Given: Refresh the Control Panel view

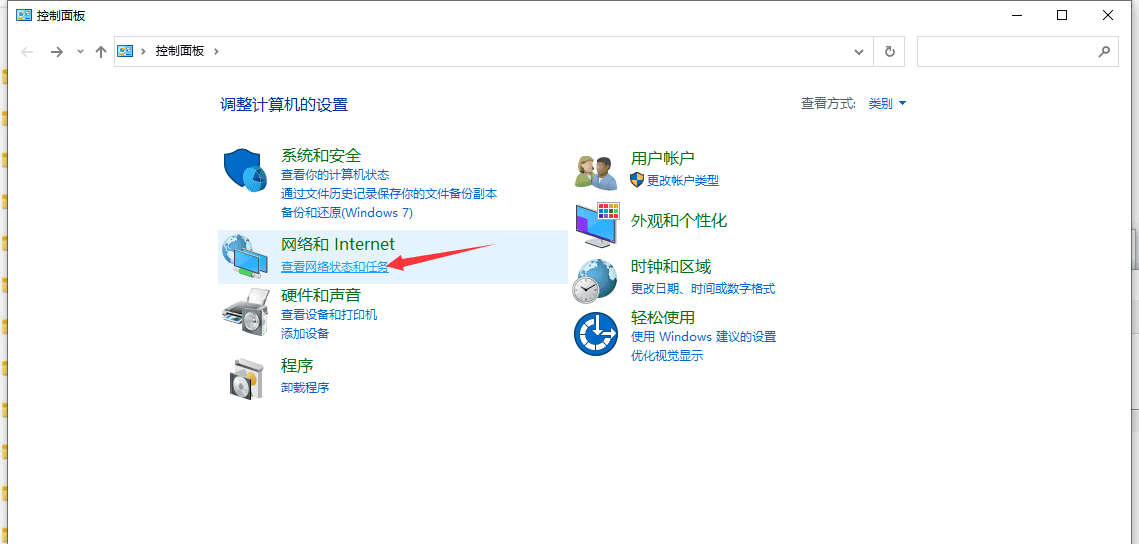Looking at the screenshot, I should pos(889,51).
